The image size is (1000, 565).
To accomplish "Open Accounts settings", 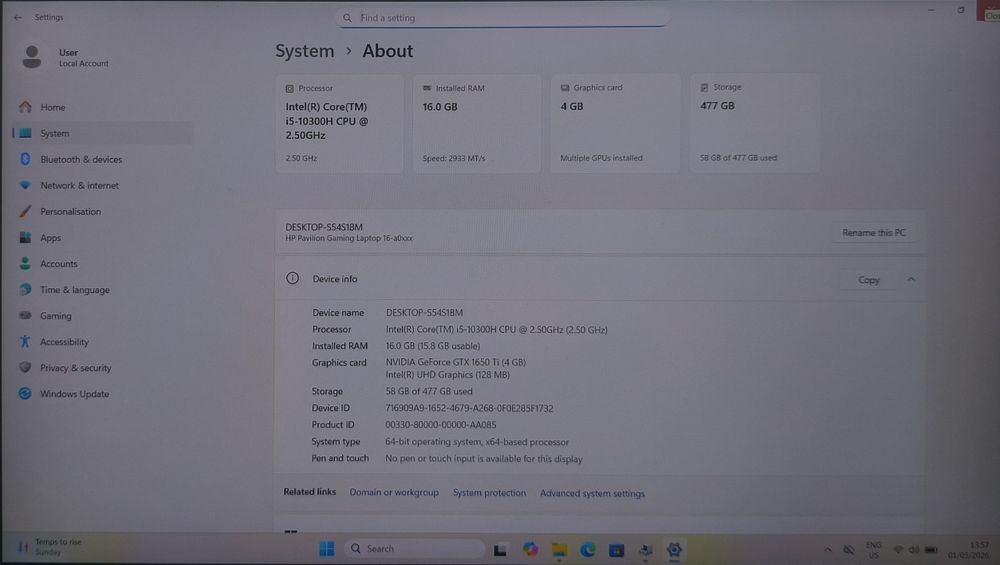I will [102, 264].
